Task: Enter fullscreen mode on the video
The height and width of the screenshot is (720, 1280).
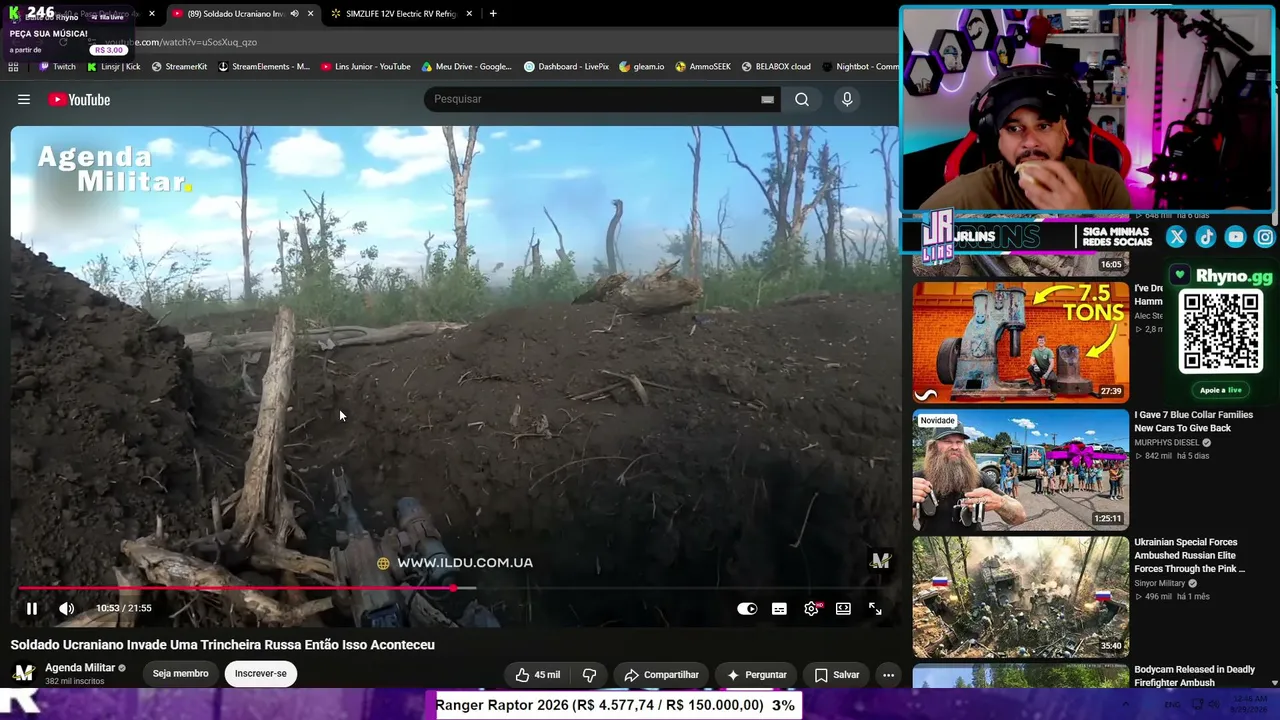Action: click(875, 608)
